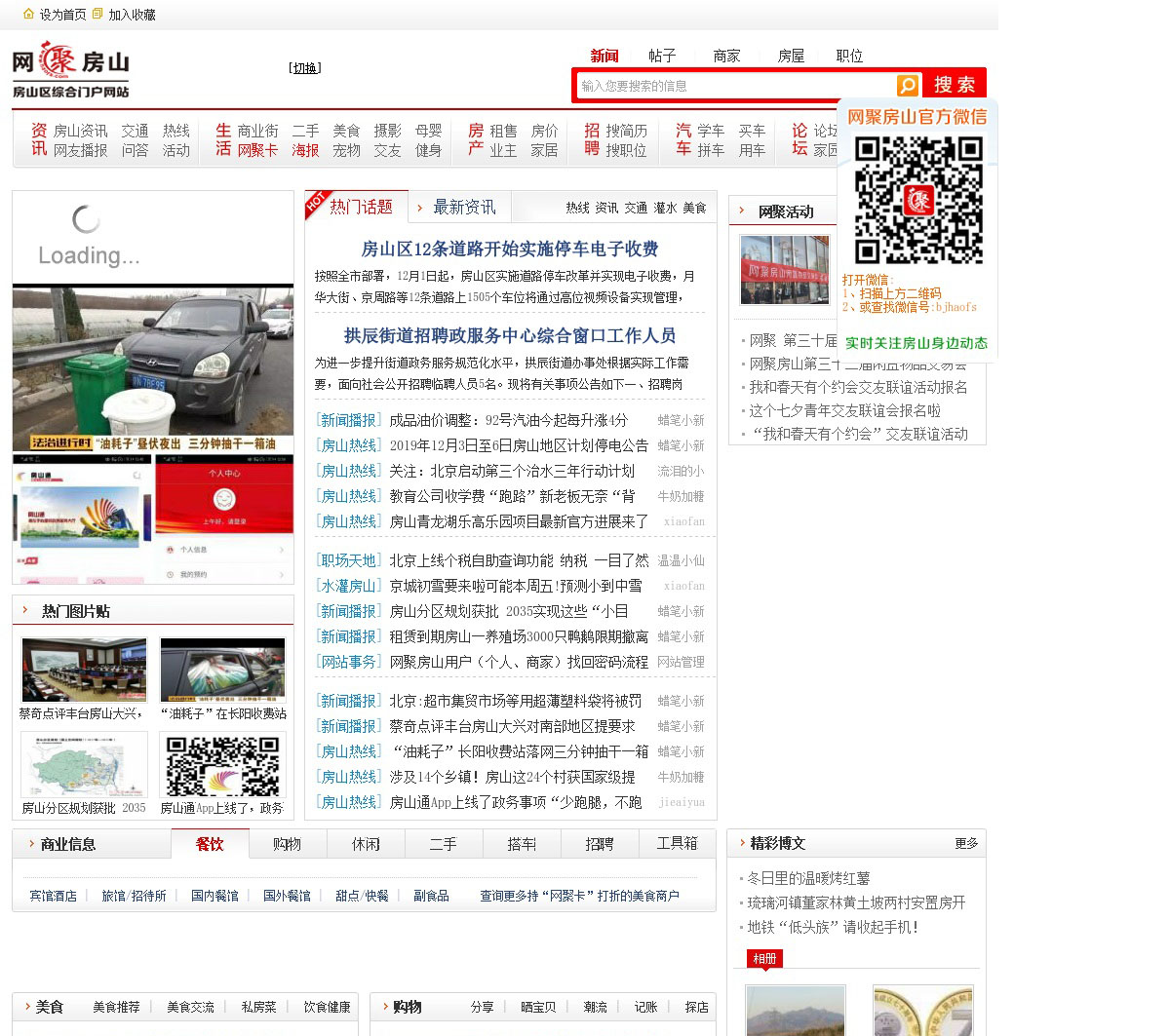Select the 房屋 search type option
Screen dimensions: 1170x1036
pyautogui.click(x=791, y=57)
